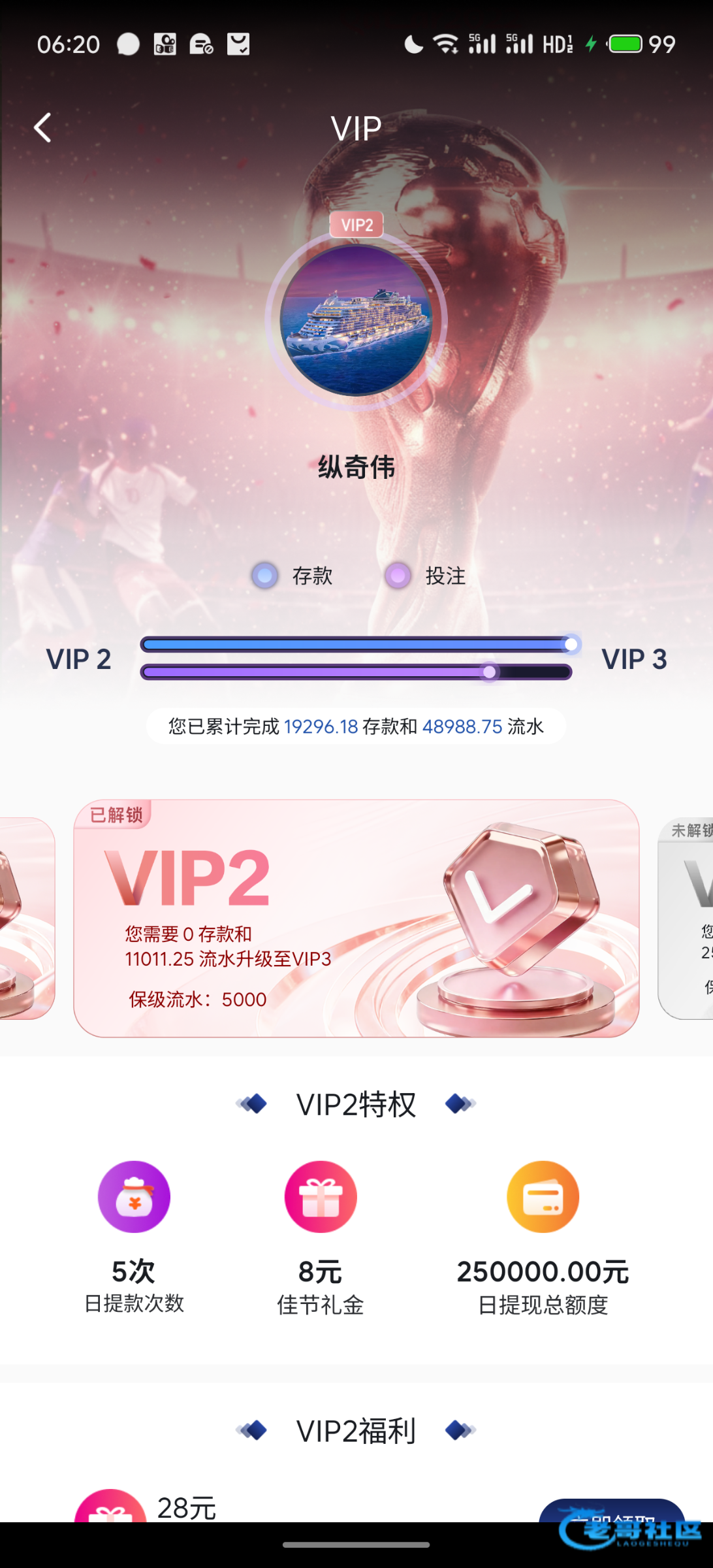Tap the Wi-Fi status bar icon
The width and height of the screenshot is (713, 1568).
pos(446,44)
